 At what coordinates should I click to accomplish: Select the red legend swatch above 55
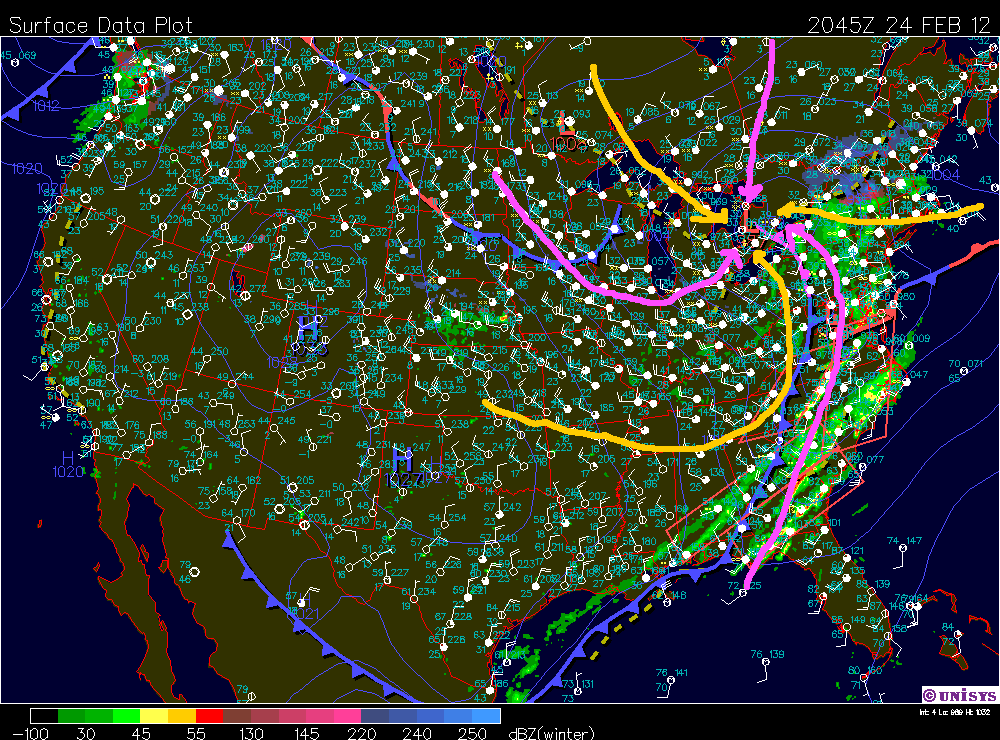tap(210, 716)
